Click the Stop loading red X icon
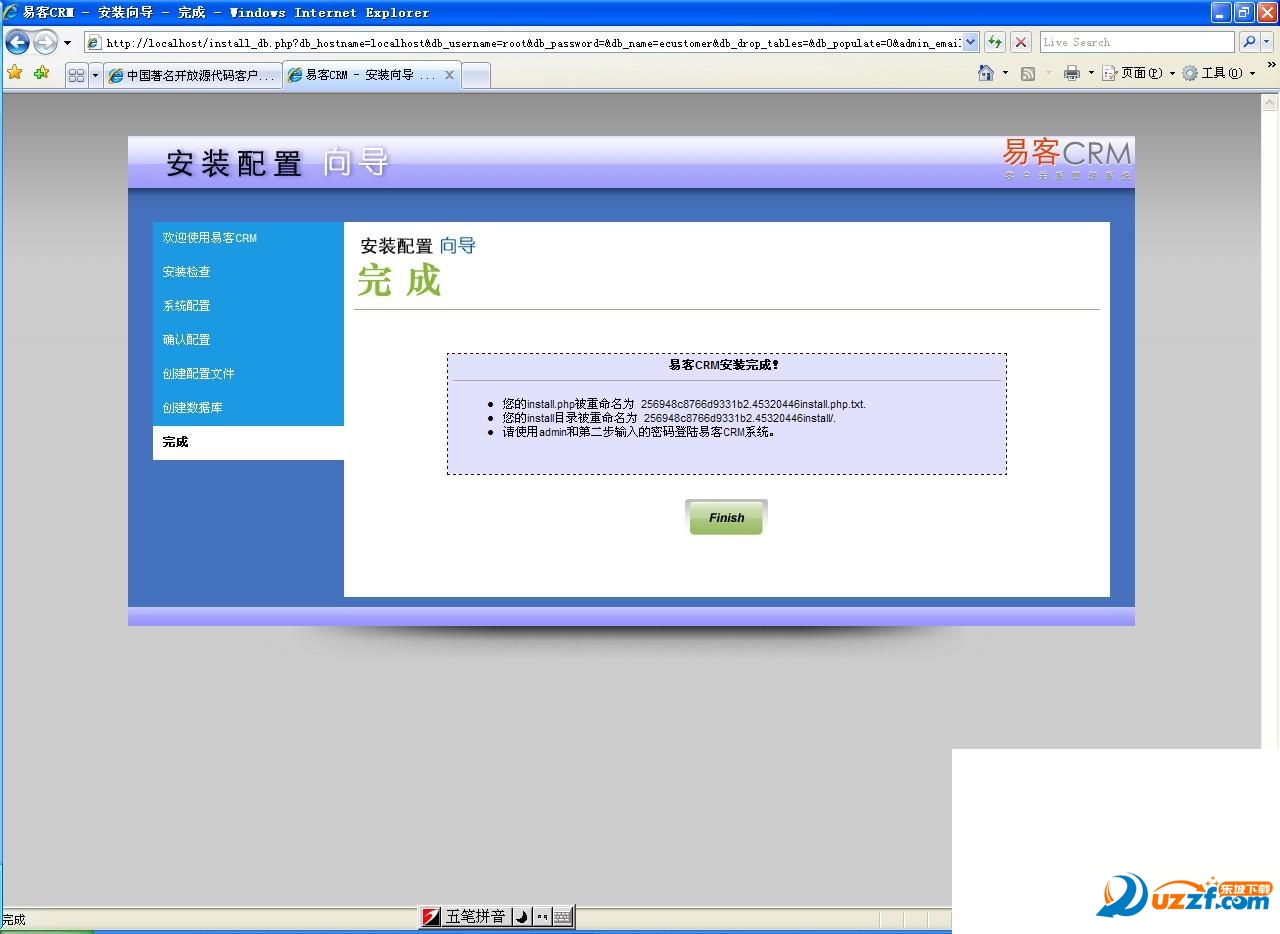Screen dimensions: 1280x934 (1021, 42)
